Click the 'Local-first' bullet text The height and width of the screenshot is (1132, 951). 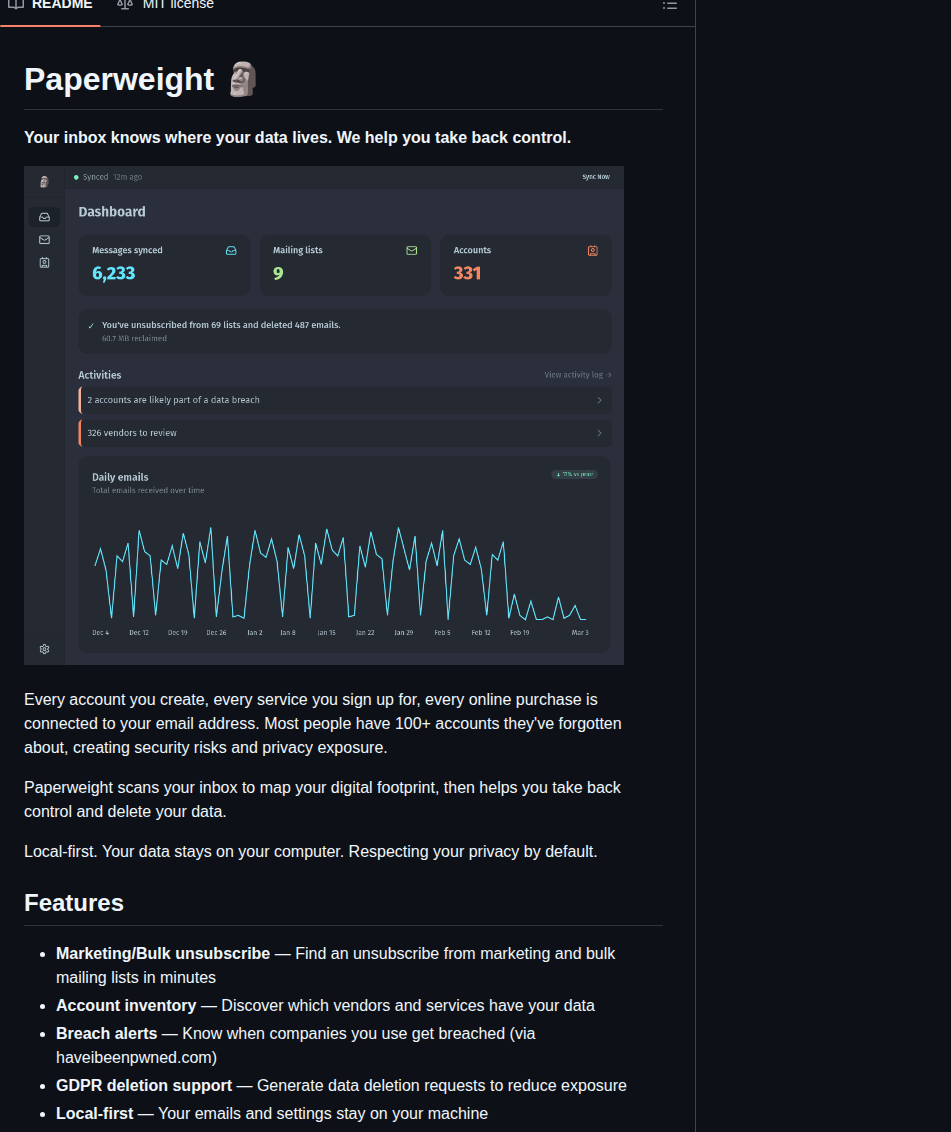95,1113
